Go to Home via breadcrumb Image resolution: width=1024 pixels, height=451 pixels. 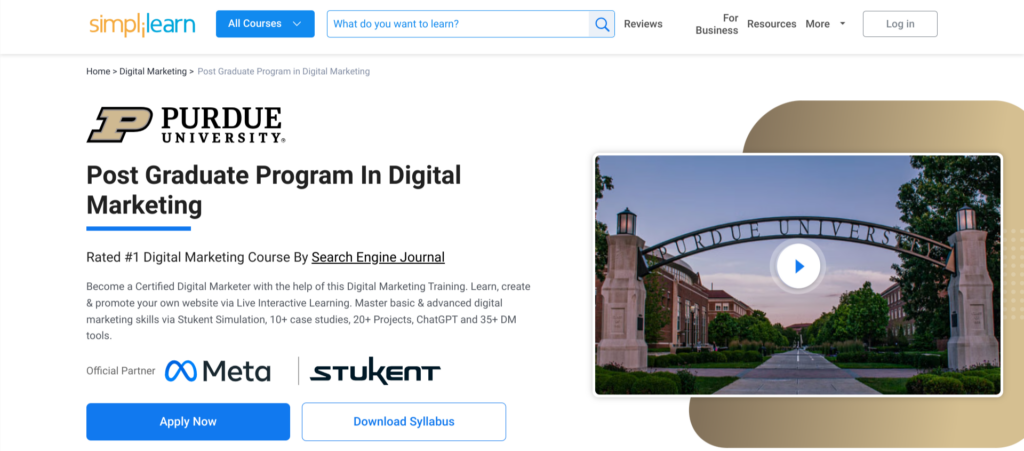click(98, 72)
